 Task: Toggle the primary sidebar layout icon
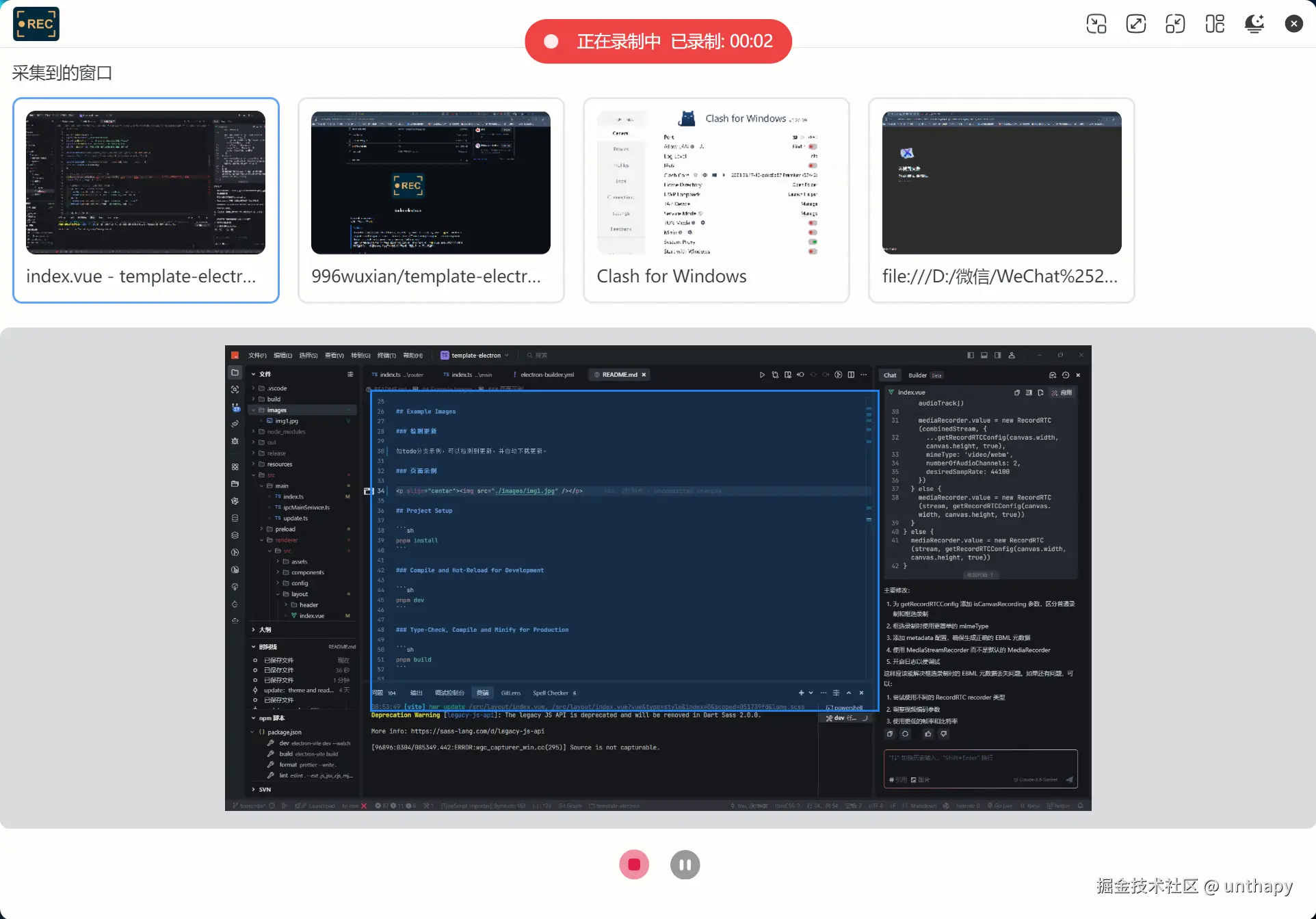point(971,356)
